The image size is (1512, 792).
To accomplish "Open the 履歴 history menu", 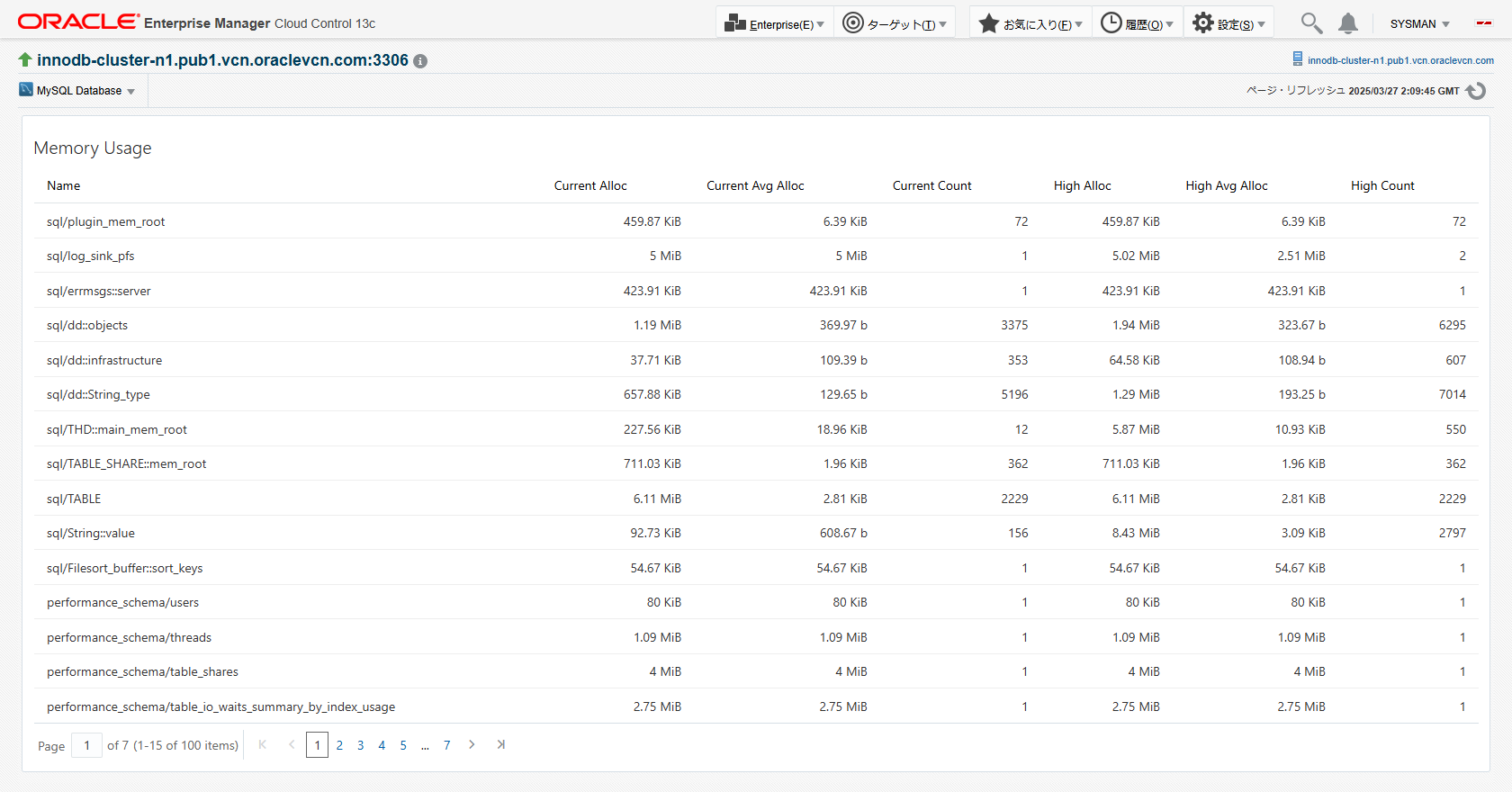I will [1137, 23].
